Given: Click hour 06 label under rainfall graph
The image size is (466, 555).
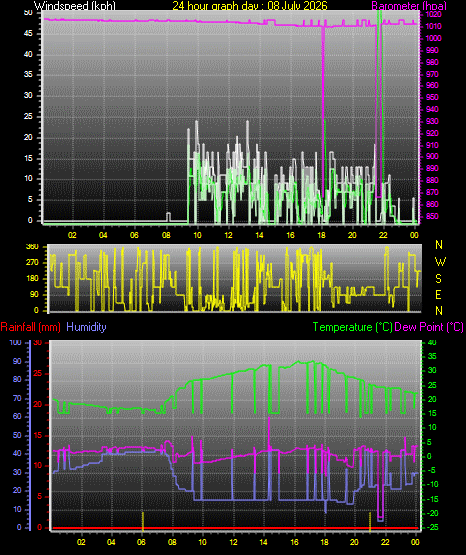Looking at the screenshot, I should (141, 542).
